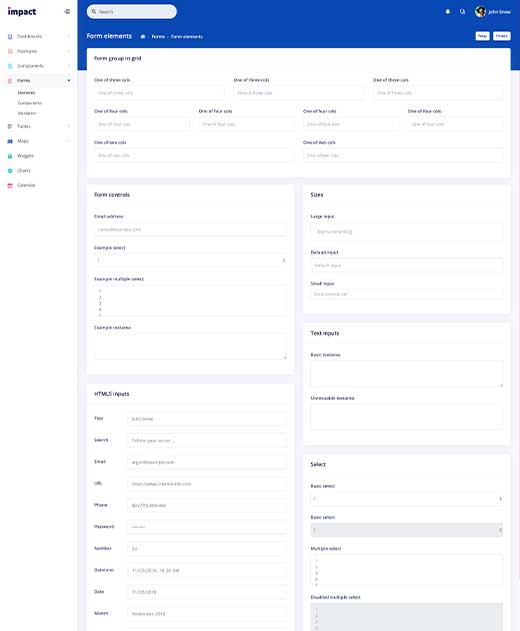Click the search icon beside the bell

pyautogui.click(x=462, y=12)
